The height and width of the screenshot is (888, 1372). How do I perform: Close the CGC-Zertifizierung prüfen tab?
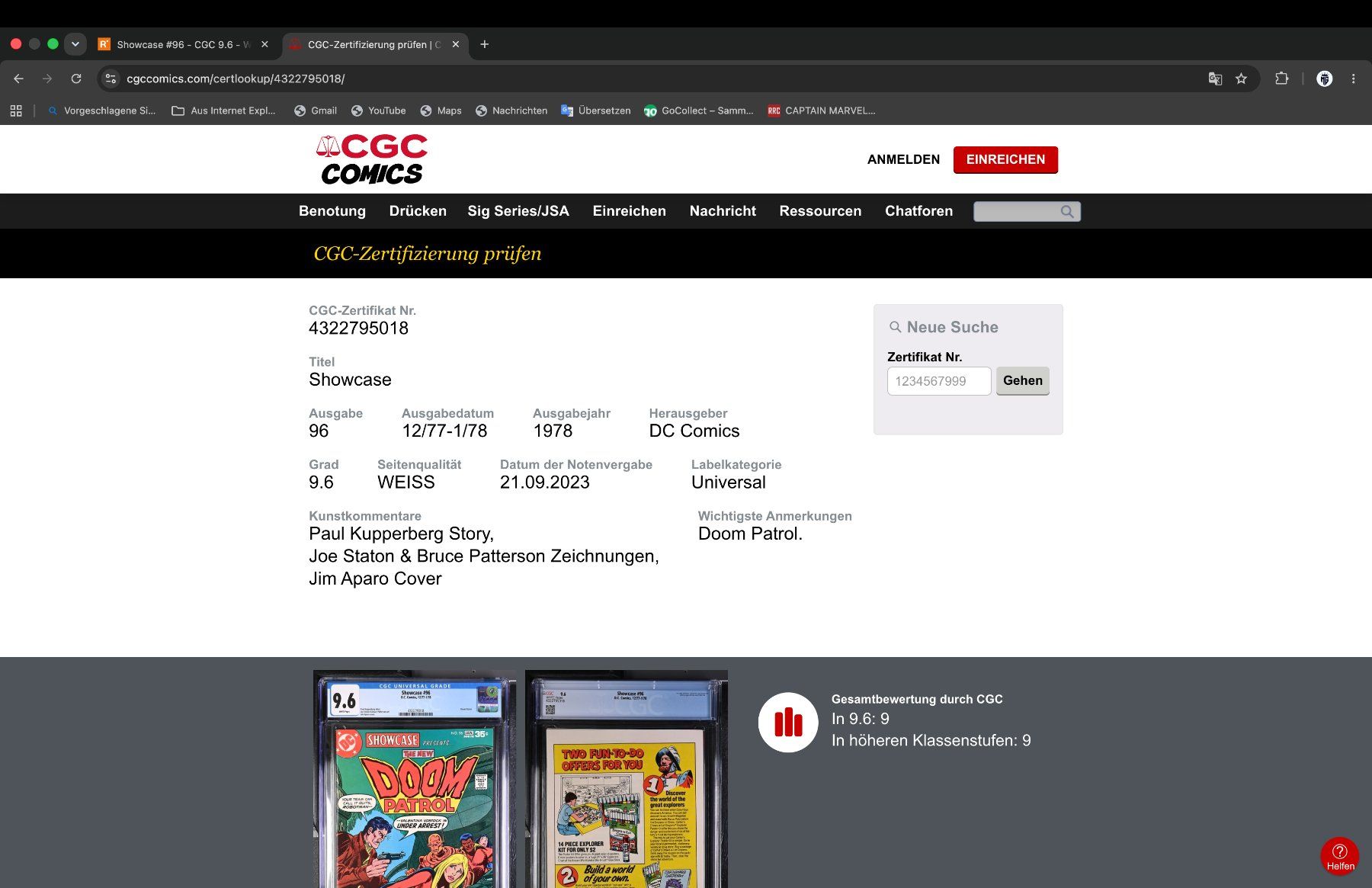tap(455, 44)
